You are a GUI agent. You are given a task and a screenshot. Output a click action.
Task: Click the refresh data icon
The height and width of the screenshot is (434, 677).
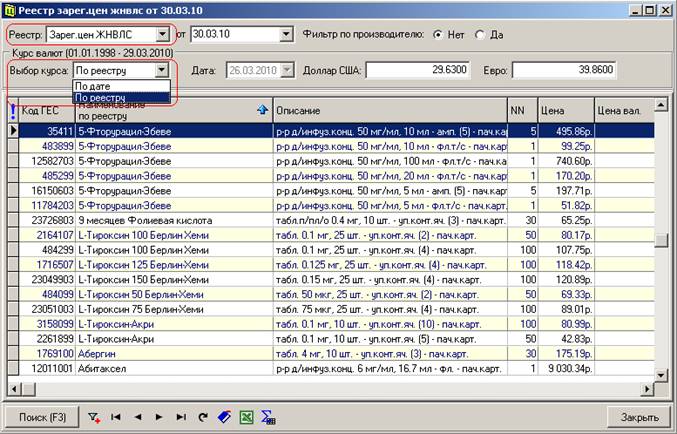tap(203, 416)
